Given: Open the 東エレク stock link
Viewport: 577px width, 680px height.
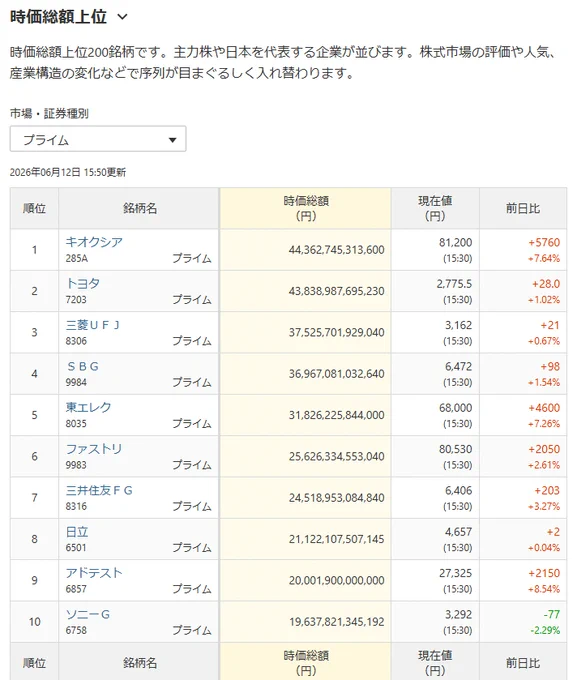Looking at the screenshot, I should pyautogui.click(x=89, y=407).
